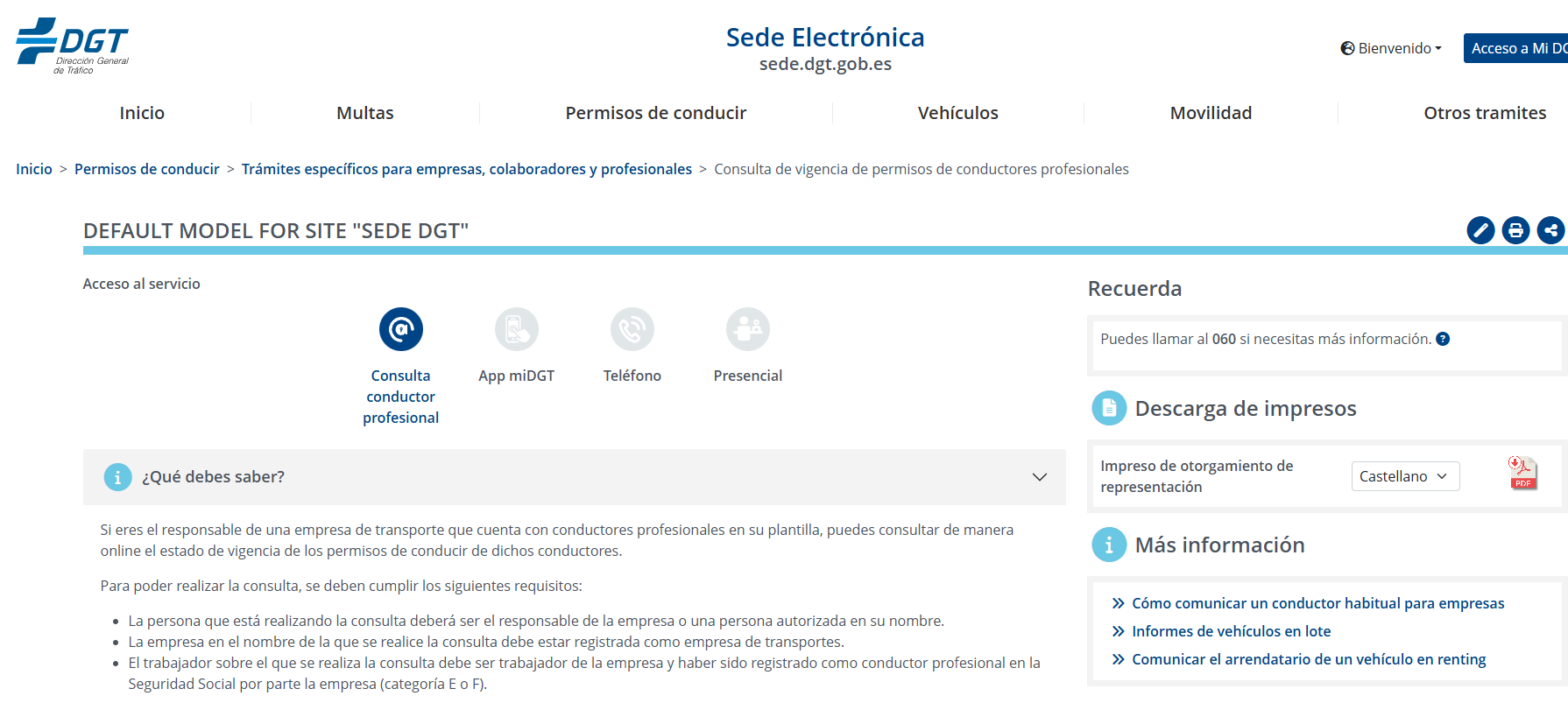Download the representation form PDF
This screenshot has height=710, width=1568.
click(1522, 473)
